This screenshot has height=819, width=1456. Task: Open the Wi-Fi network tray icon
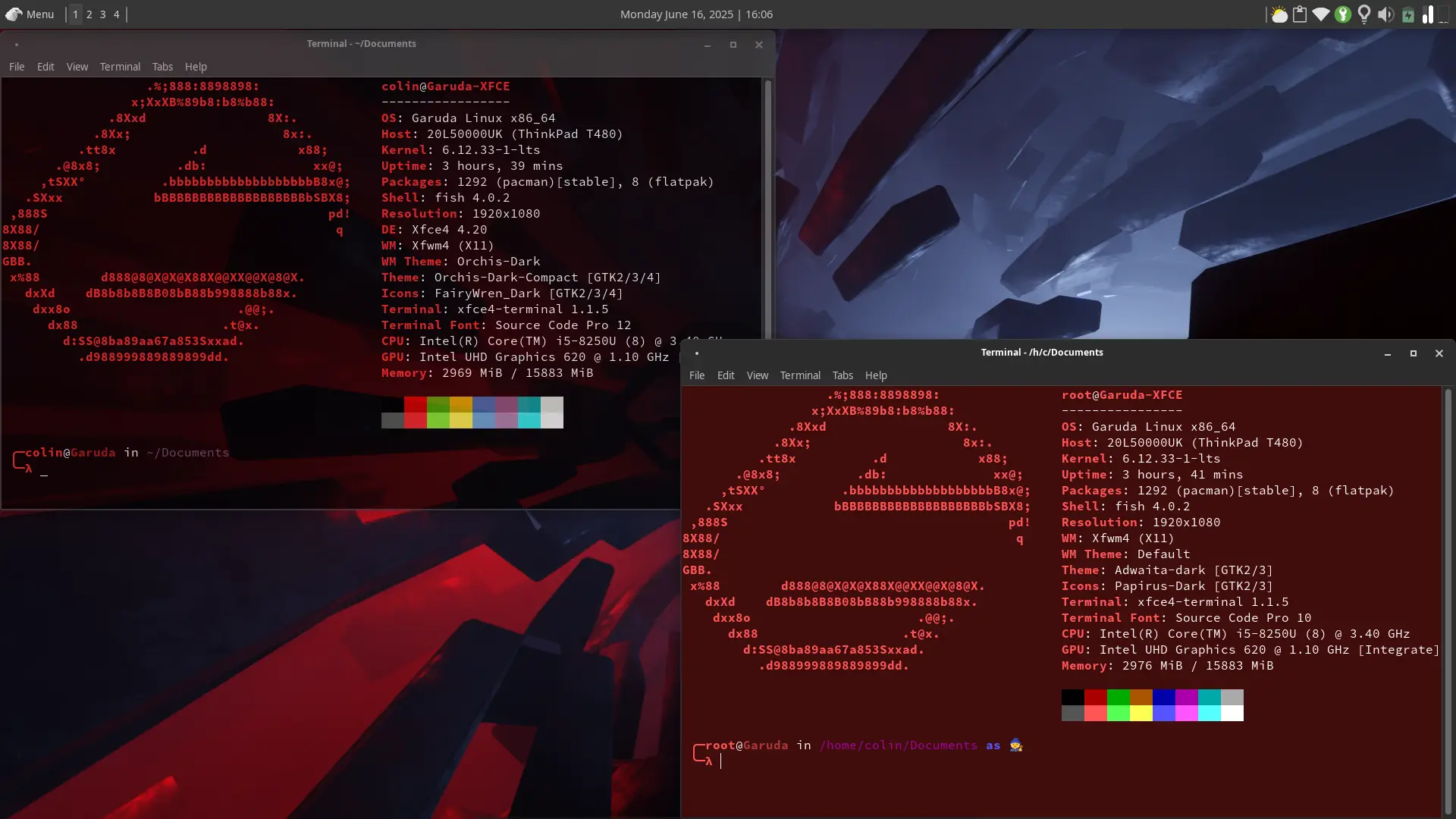point(1321,14)
